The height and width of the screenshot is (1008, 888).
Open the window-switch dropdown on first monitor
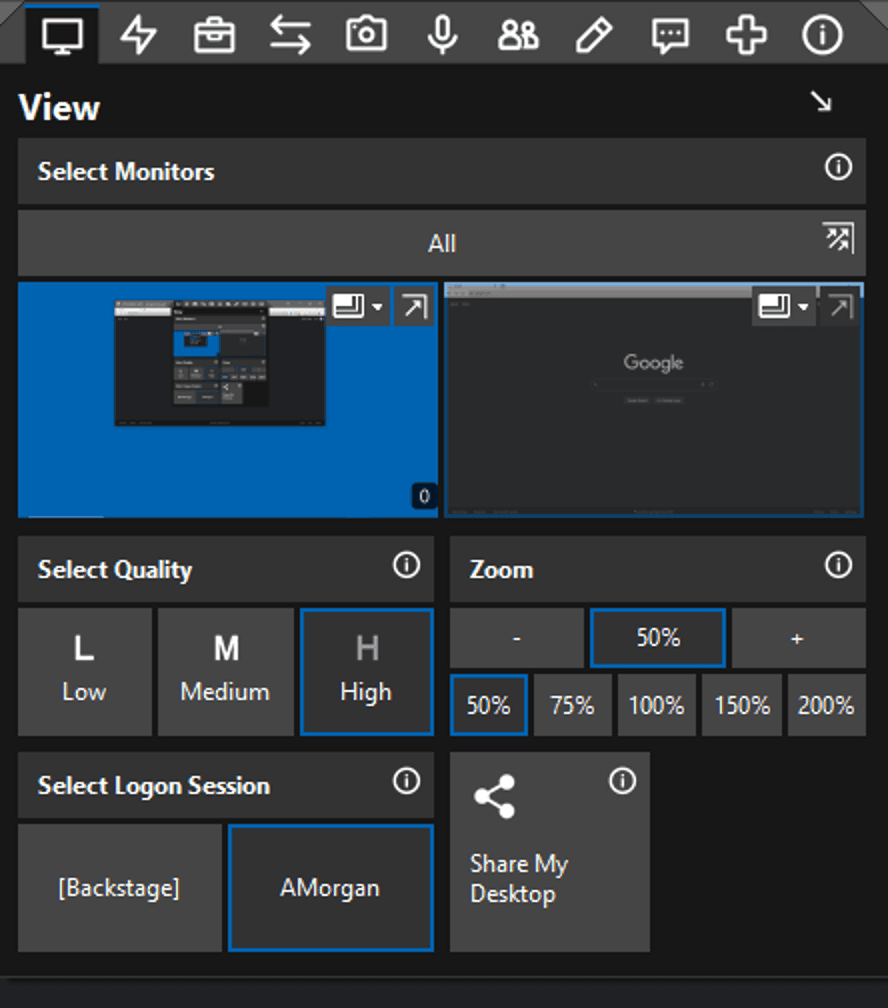358,306
